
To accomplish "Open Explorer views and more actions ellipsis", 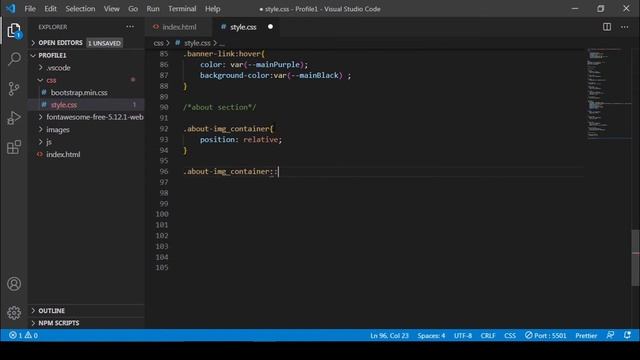I will tap(130, 27).
